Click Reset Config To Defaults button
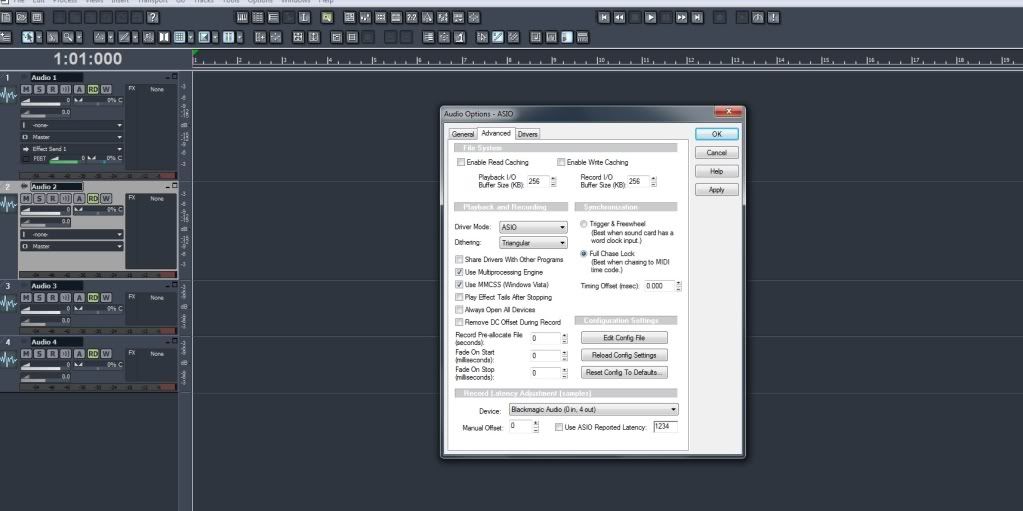This screenshot has width=1023, height=511. (x=624, y=372)
